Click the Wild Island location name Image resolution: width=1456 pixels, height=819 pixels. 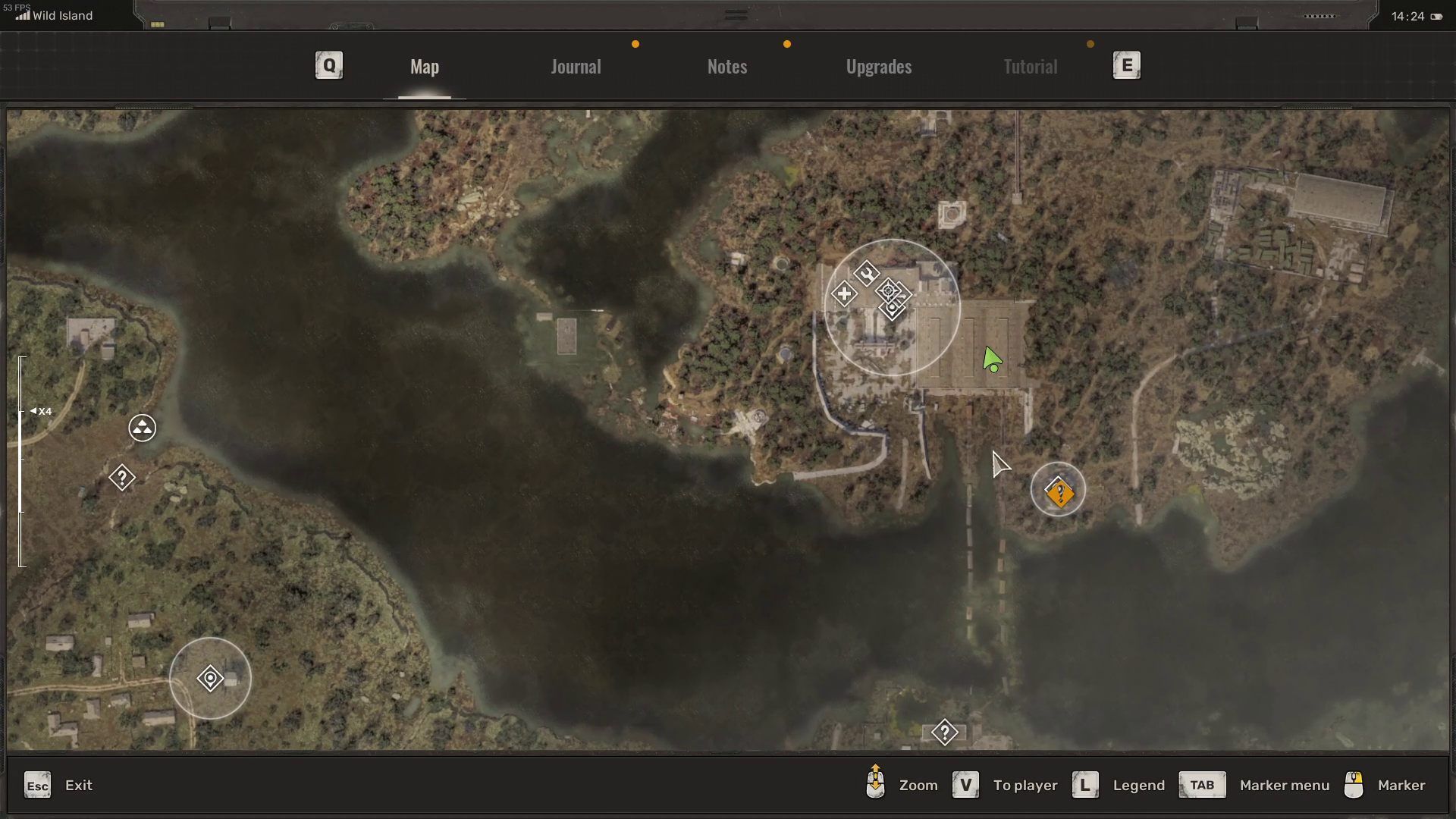(62, 15)
